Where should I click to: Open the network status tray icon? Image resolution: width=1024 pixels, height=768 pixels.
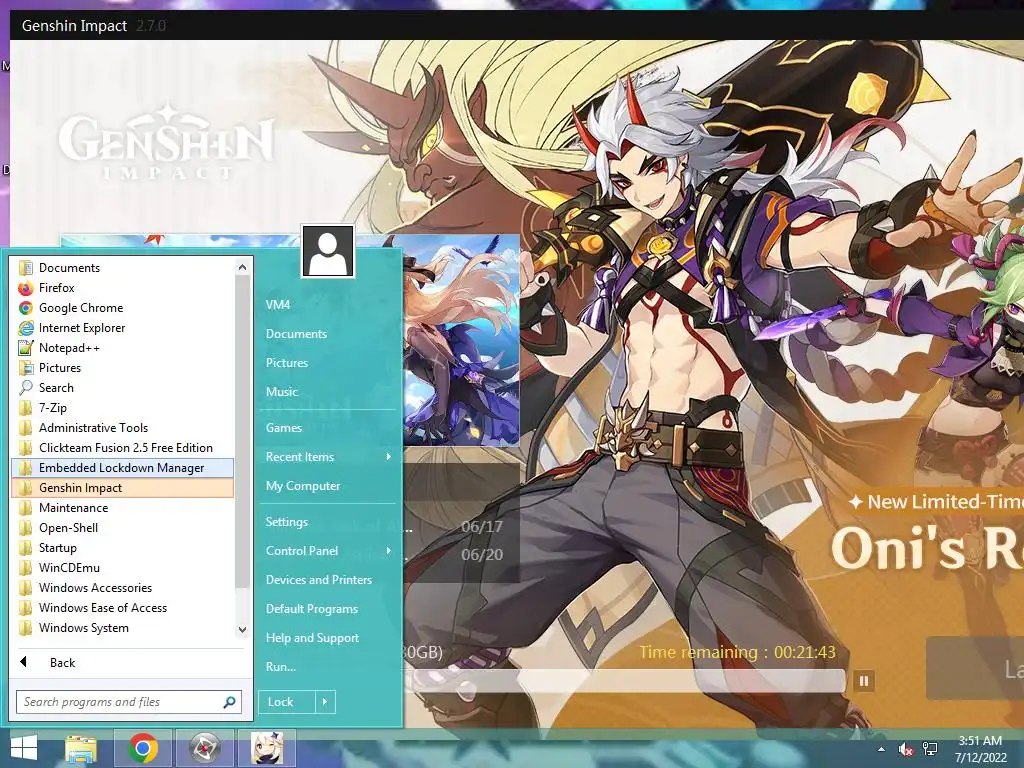(x=930, y=749)
